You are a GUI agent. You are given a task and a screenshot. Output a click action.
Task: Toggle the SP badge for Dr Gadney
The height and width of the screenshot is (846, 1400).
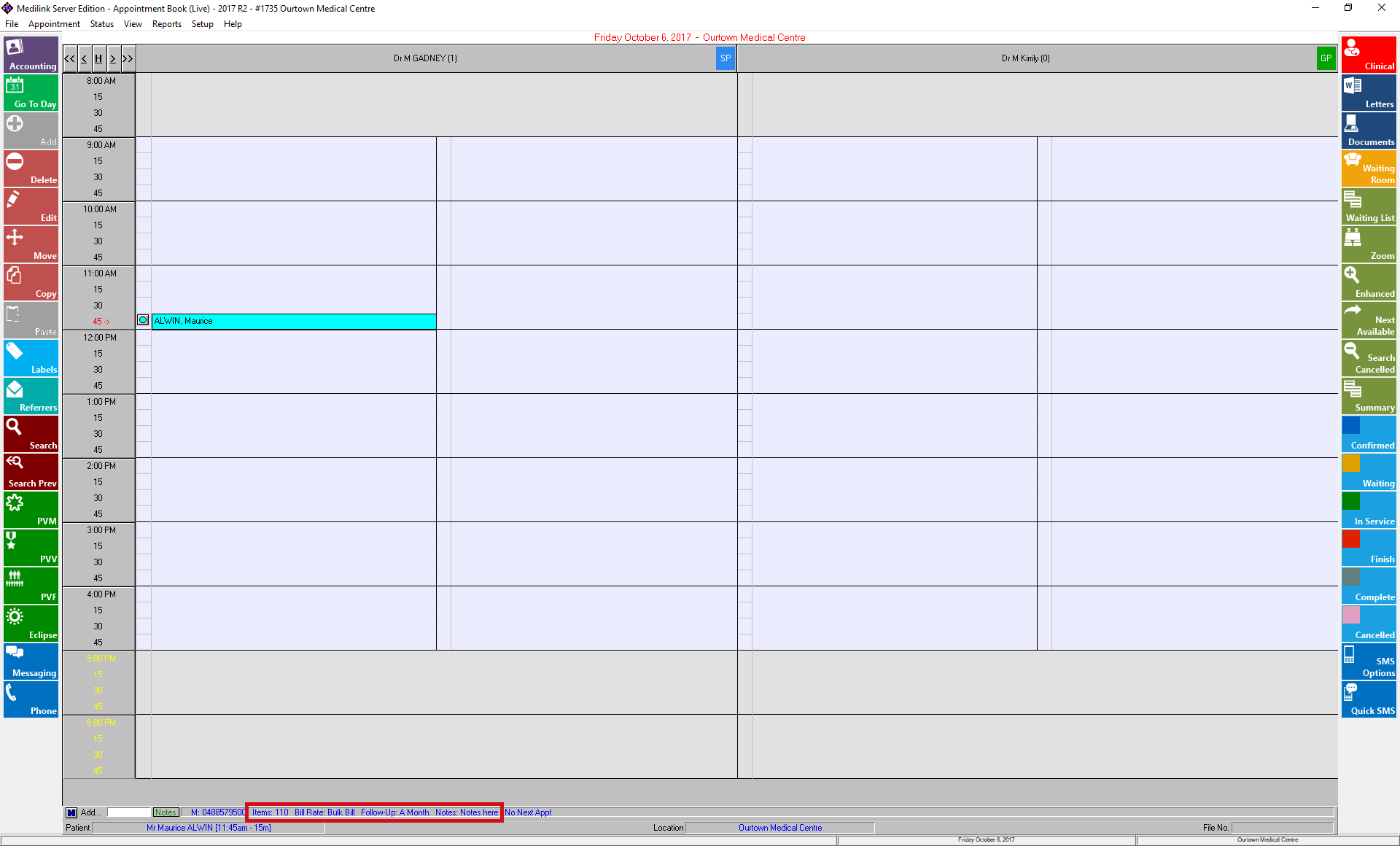[x=725, y=58]
